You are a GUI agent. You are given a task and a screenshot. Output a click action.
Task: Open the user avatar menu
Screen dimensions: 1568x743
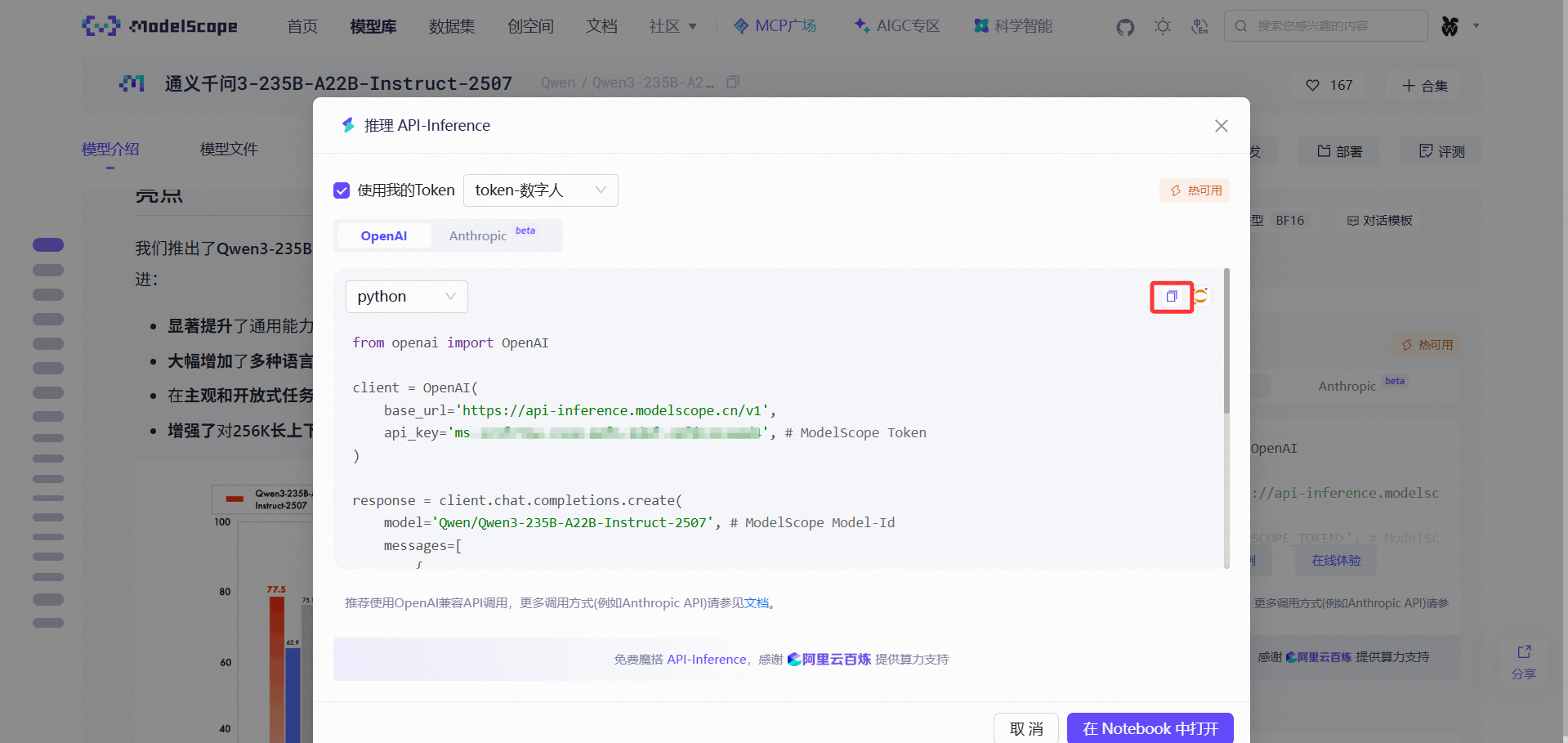click(x=1450, y=26)
